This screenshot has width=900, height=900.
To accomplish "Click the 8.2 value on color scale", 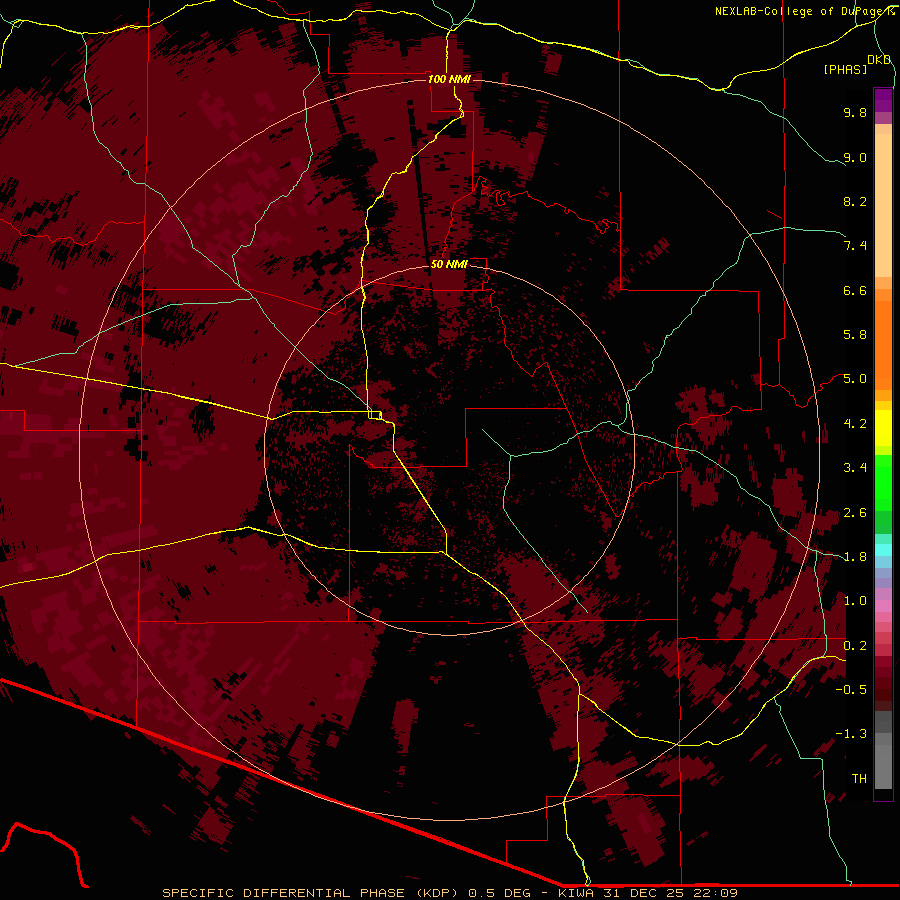I will point(855,201).
